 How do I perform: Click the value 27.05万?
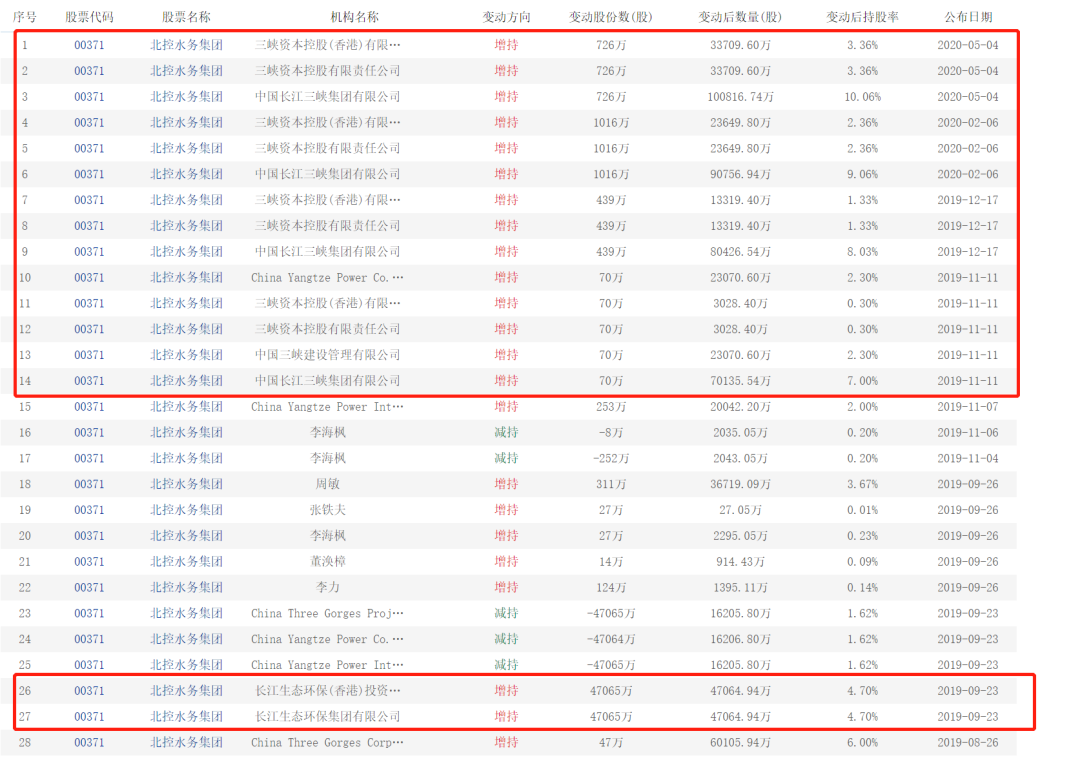coord(740,510)
